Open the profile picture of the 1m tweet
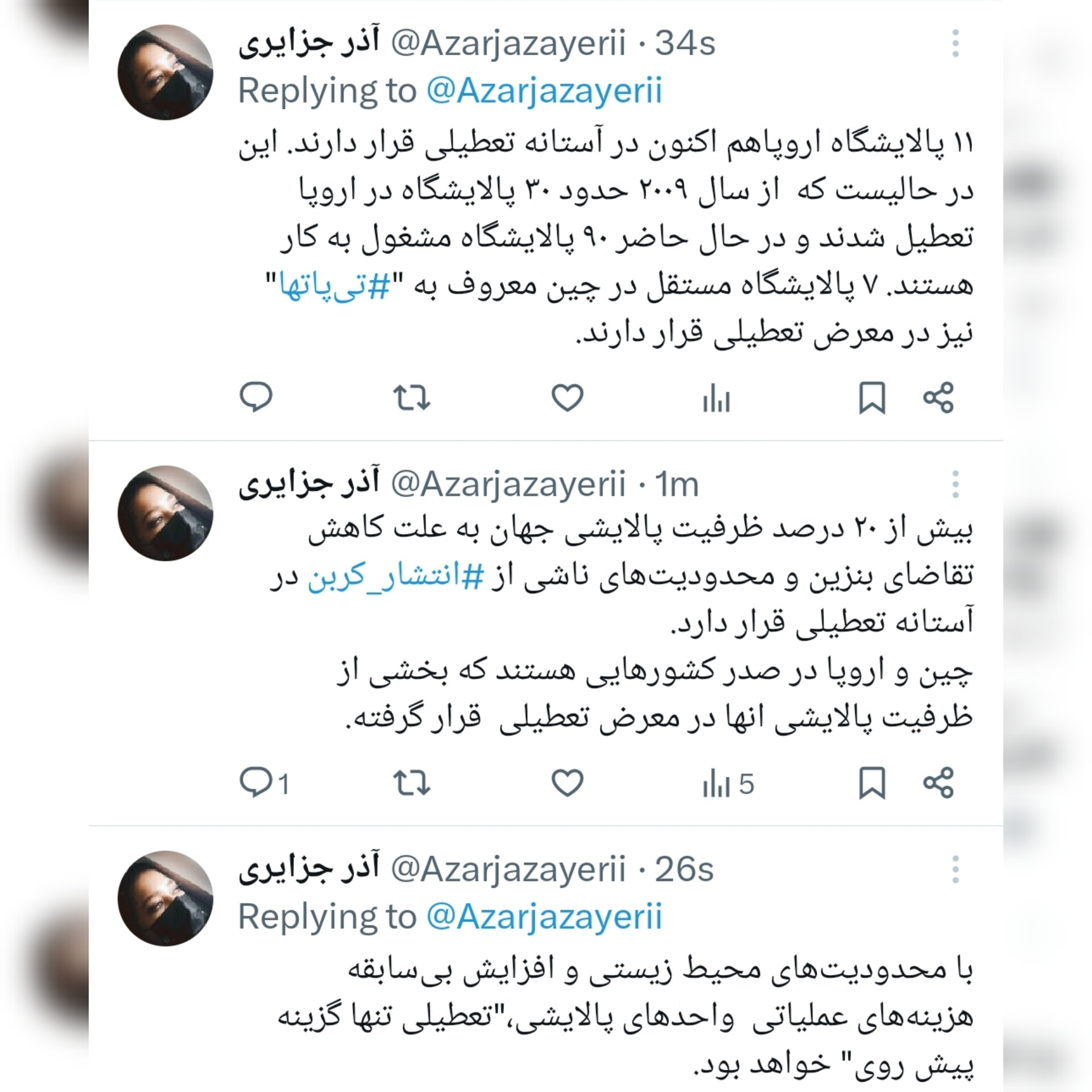Screen dimensions: 1092x1092 tap(166, 514)
